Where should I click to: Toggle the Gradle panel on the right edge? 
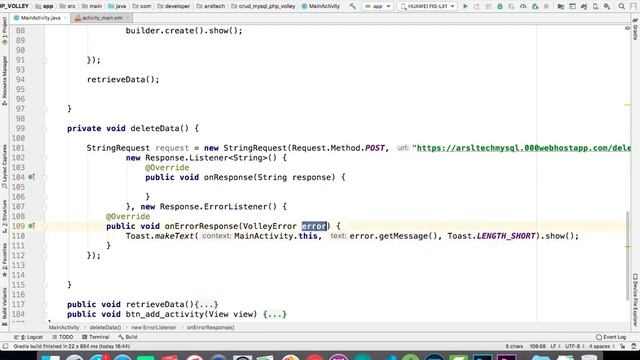(635, 29)
